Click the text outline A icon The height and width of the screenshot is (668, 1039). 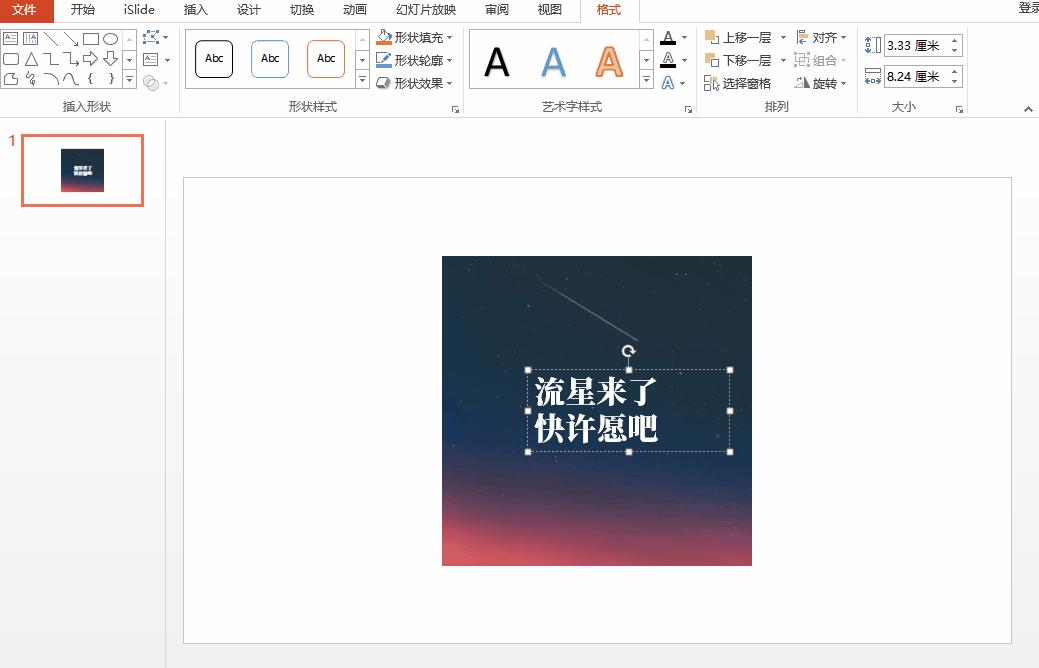669,60
